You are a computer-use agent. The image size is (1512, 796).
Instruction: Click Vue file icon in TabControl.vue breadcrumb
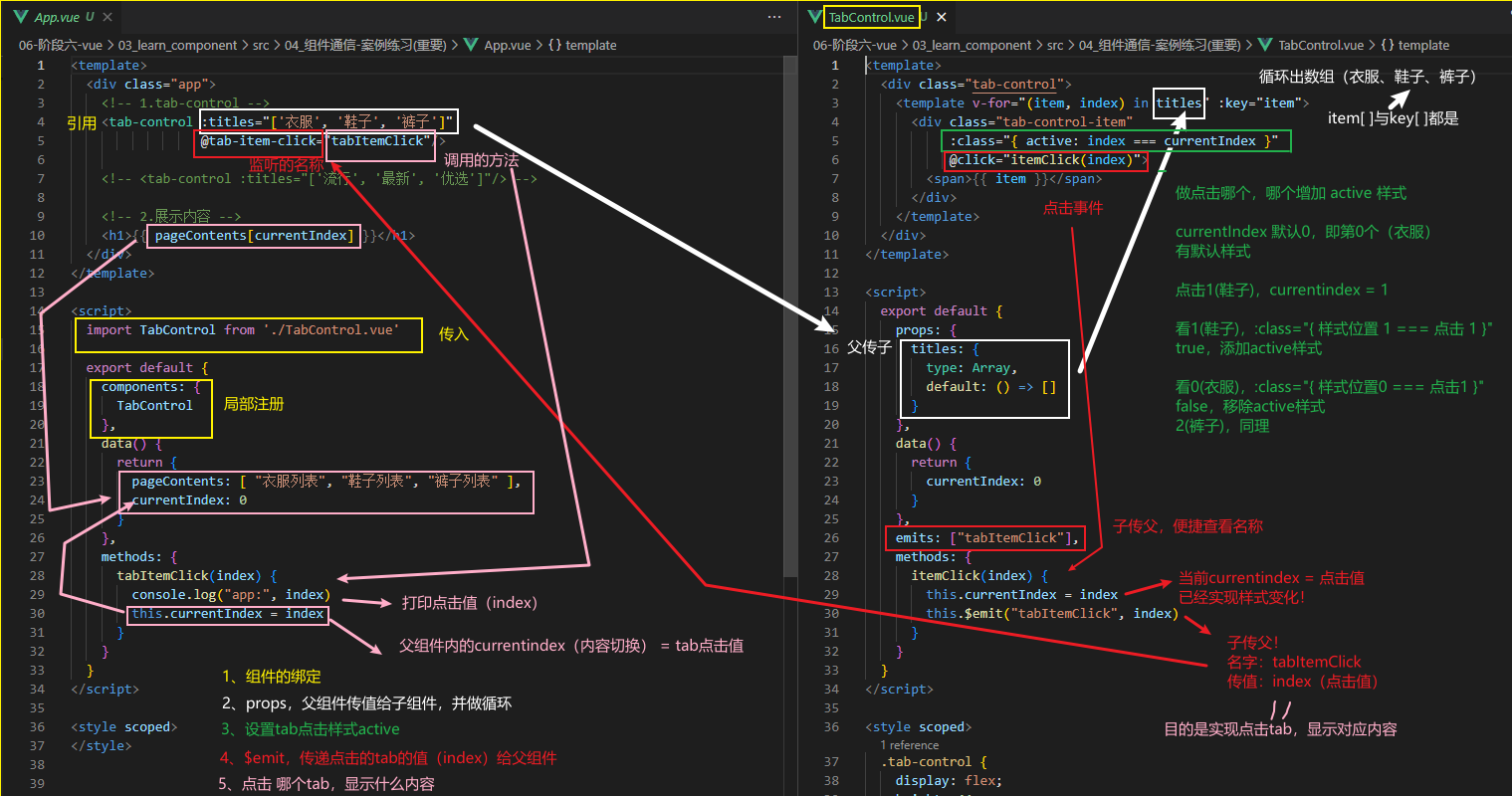tap(1265, 45)
